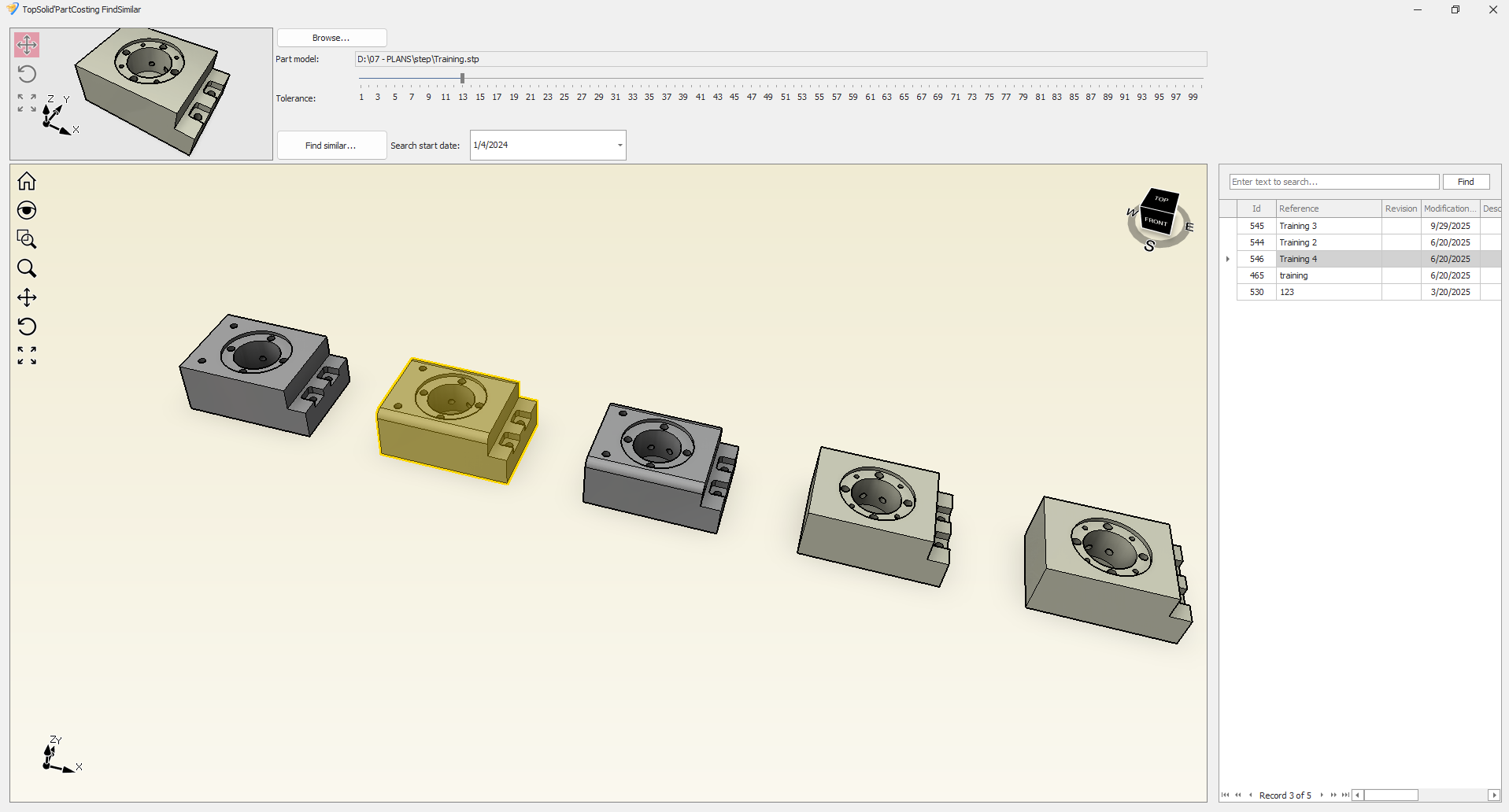The height and width of the screenshot is (812, 1509).
Task: Open the Search start date dropdown
Action: pos(620,146)
